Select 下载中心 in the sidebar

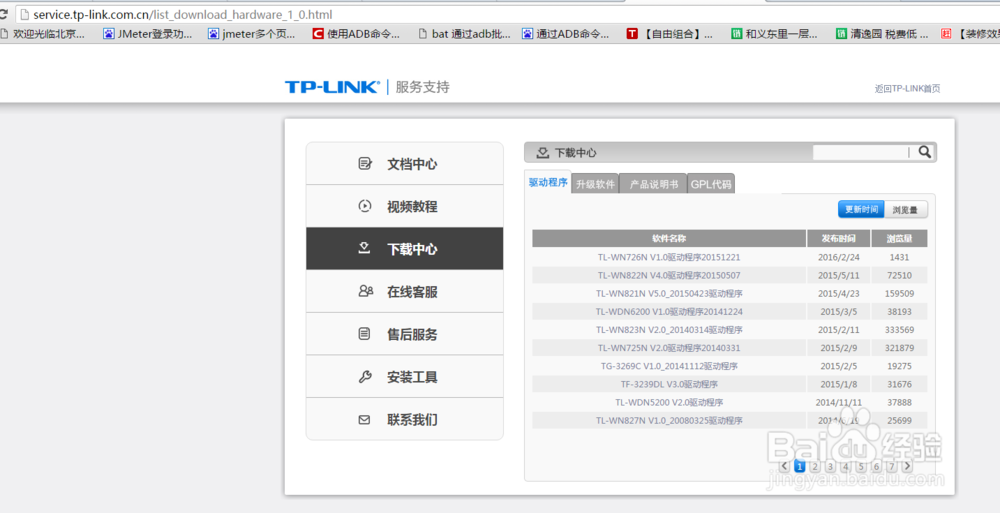click(x=404, y=248)
